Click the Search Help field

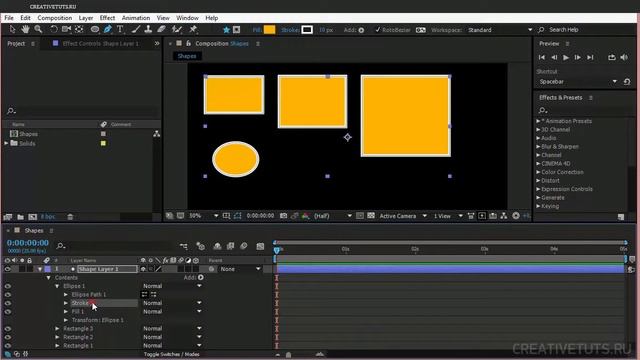coord(586,30)
